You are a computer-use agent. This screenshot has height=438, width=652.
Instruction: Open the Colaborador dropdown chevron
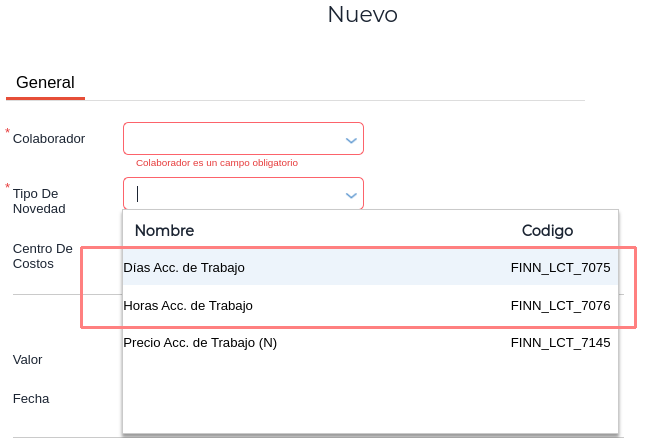point(351,140)
